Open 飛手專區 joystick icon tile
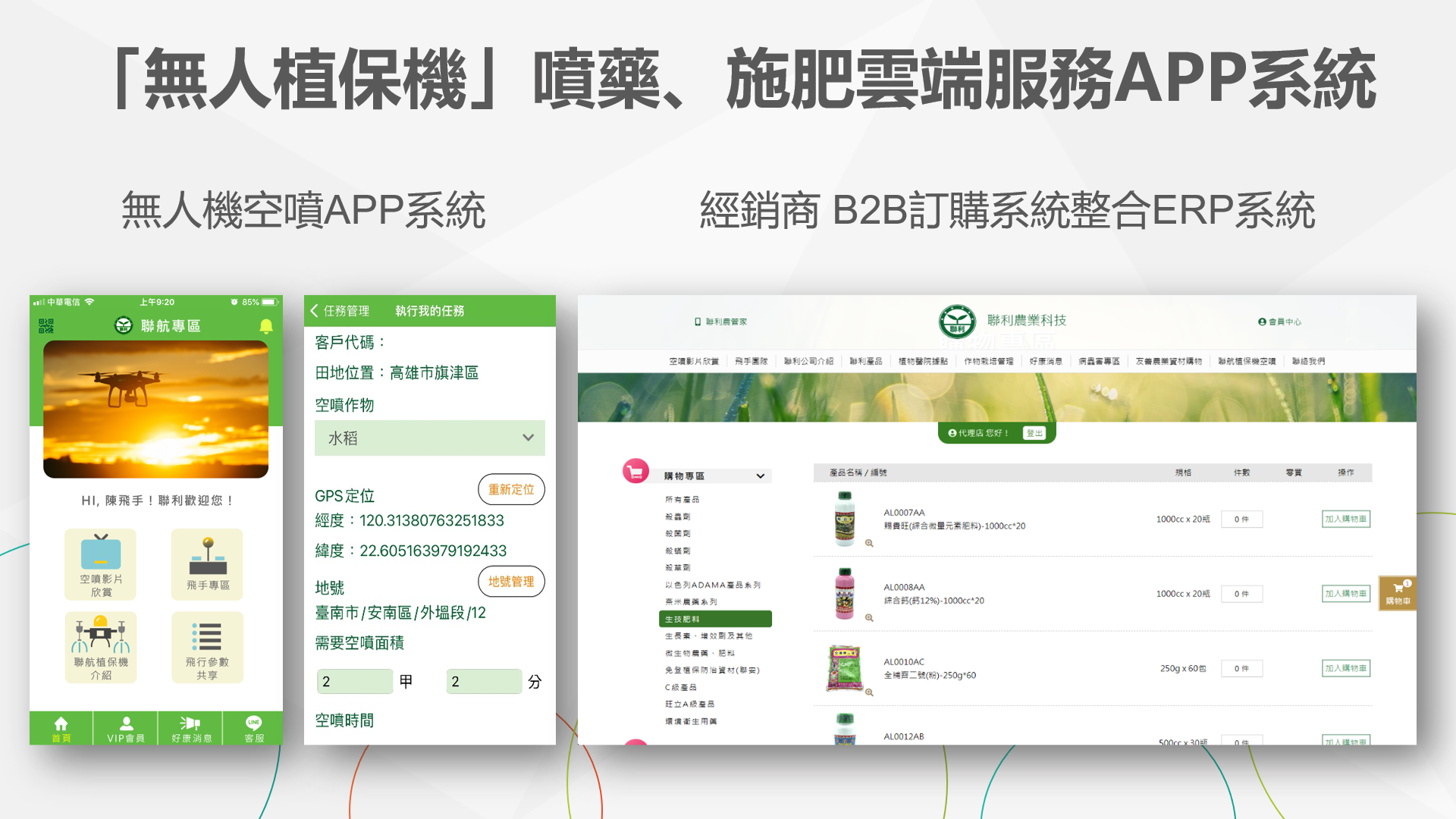1456x819 pixels. [208, 564]
